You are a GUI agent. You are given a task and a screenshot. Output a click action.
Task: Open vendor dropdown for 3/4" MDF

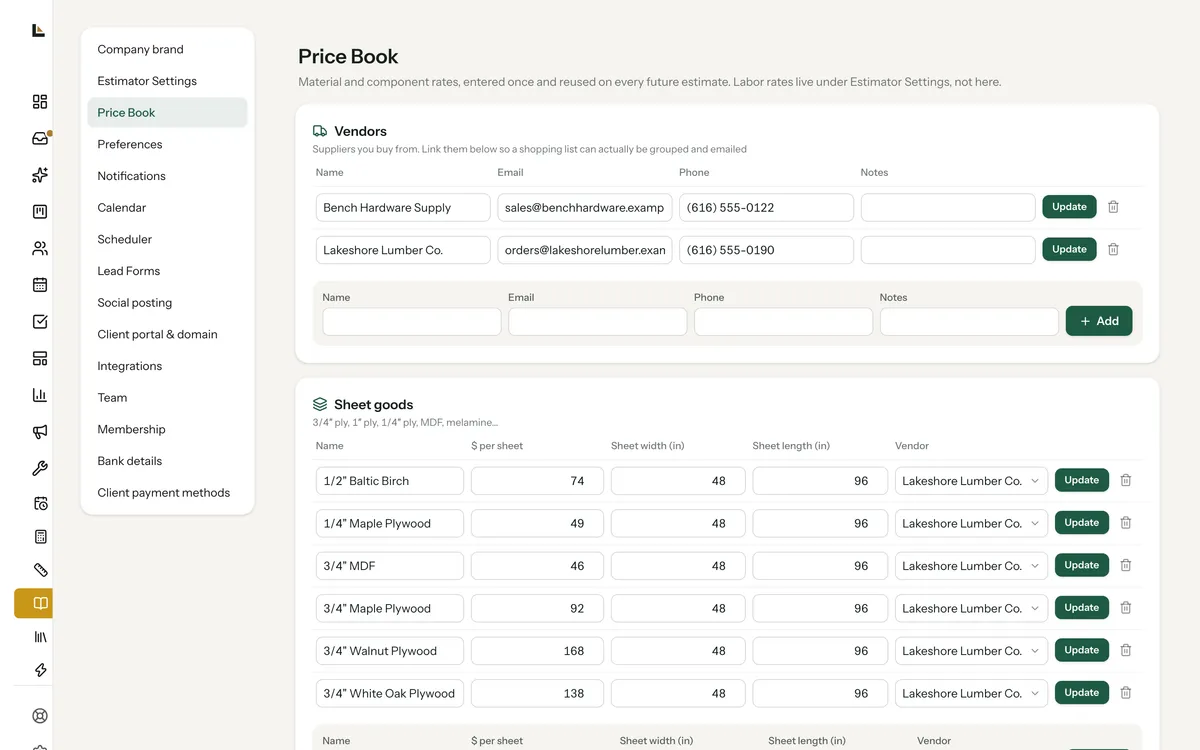pyautogui.click(x=971, y=566)
